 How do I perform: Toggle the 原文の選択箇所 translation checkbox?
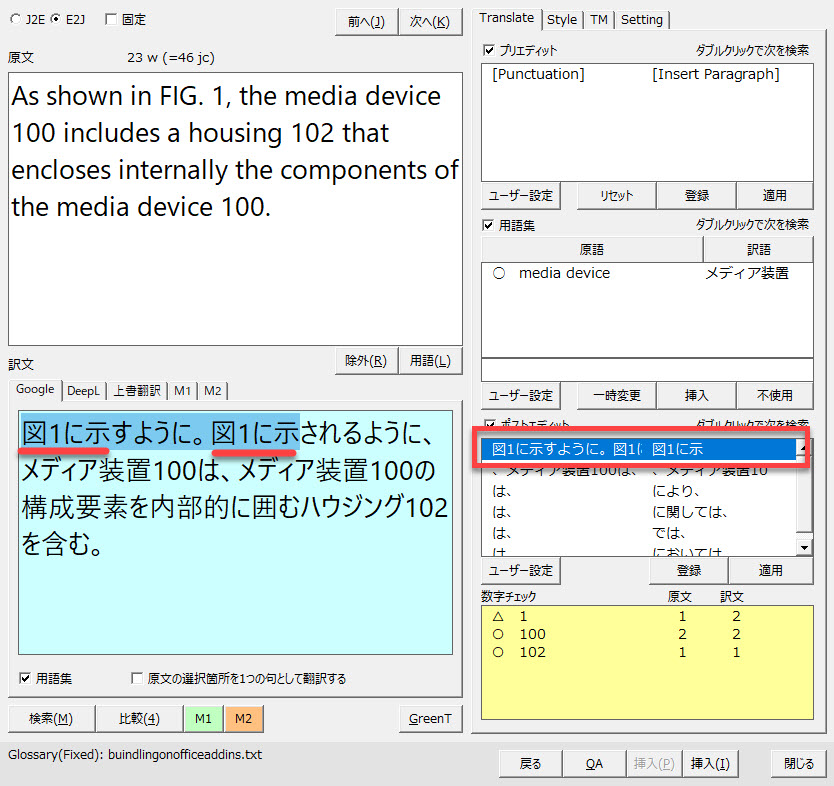137,678
